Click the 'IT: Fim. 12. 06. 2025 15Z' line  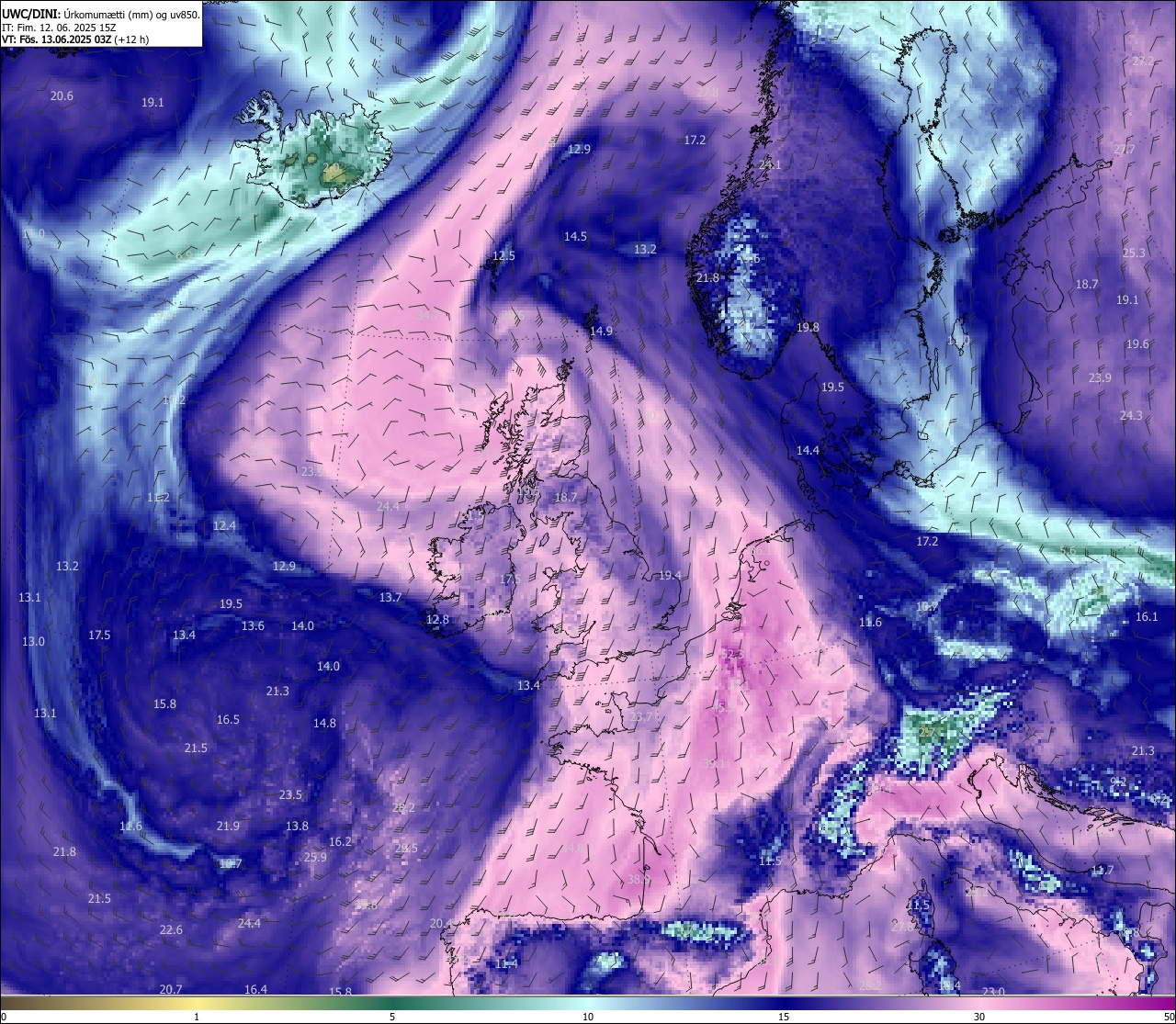(59, 28)
